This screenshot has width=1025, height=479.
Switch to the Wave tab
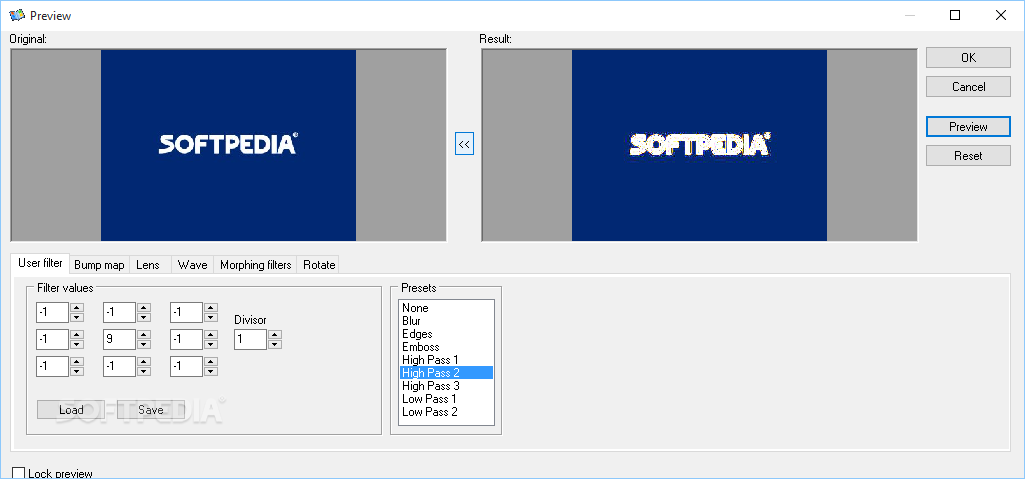(192, 265)
